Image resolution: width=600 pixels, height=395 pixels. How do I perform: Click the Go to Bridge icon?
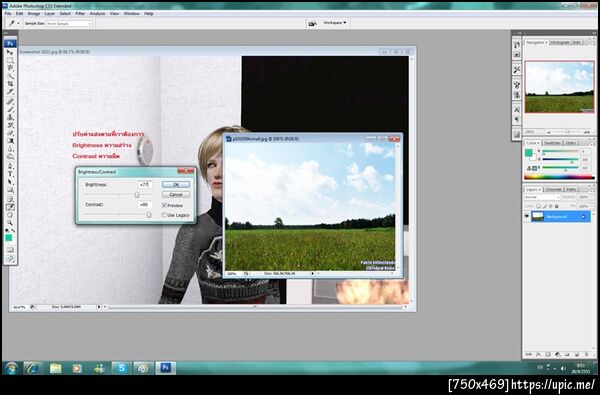pos(312,23)
